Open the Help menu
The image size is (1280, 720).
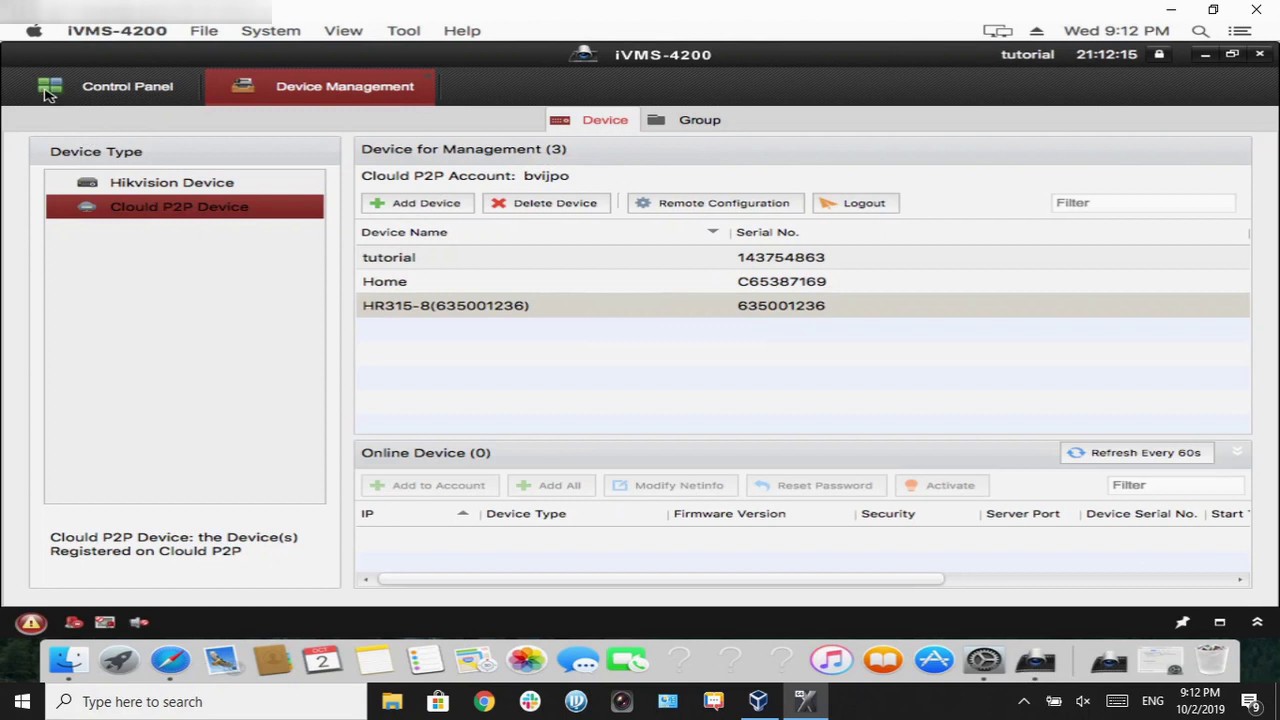(x=462, y=31)
